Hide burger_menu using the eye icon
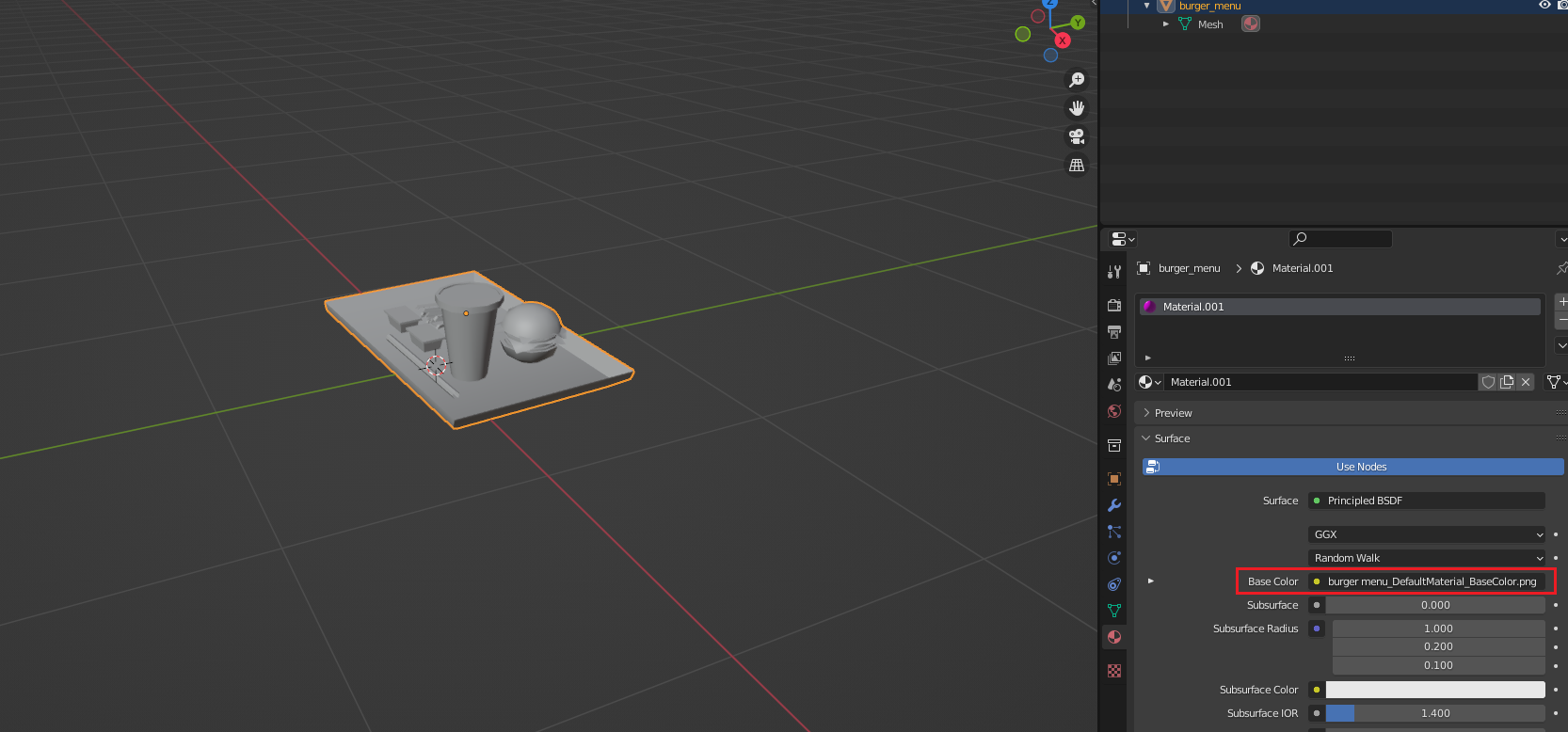 [x=1544, y=6]
